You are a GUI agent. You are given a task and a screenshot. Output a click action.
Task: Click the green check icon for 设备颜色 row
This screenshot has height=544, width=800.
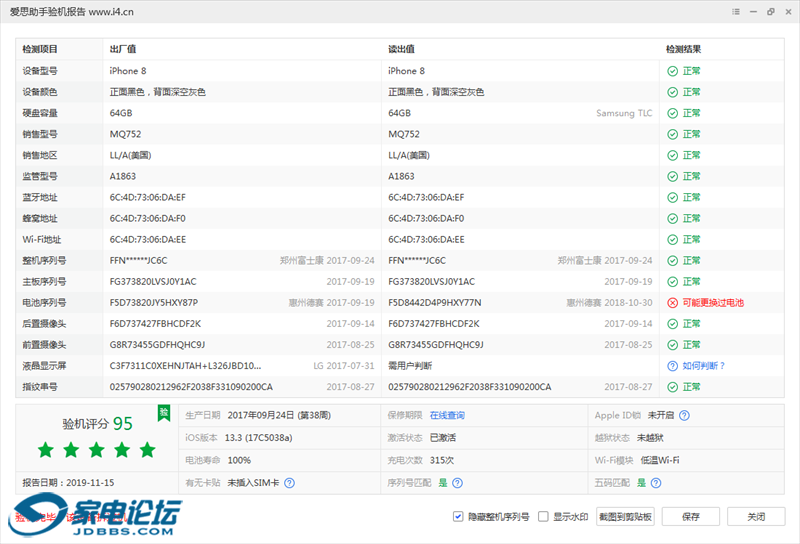pos(672,92)
